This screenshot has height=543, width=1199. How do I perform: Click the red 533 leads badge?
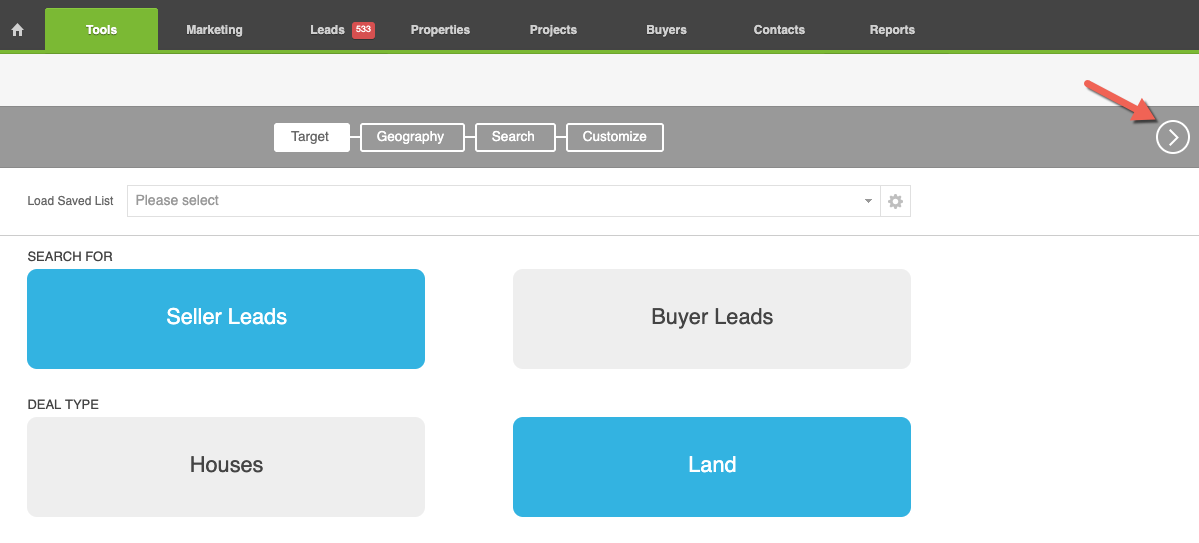363,30
